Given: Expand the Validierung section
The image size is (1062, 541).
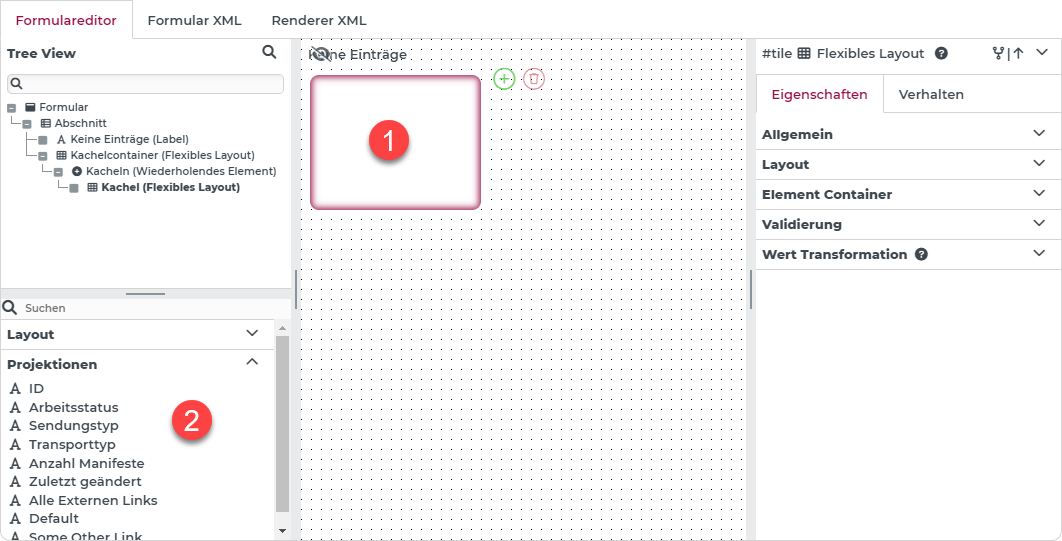Looking at the screenshot, I should click(1040, 224).
